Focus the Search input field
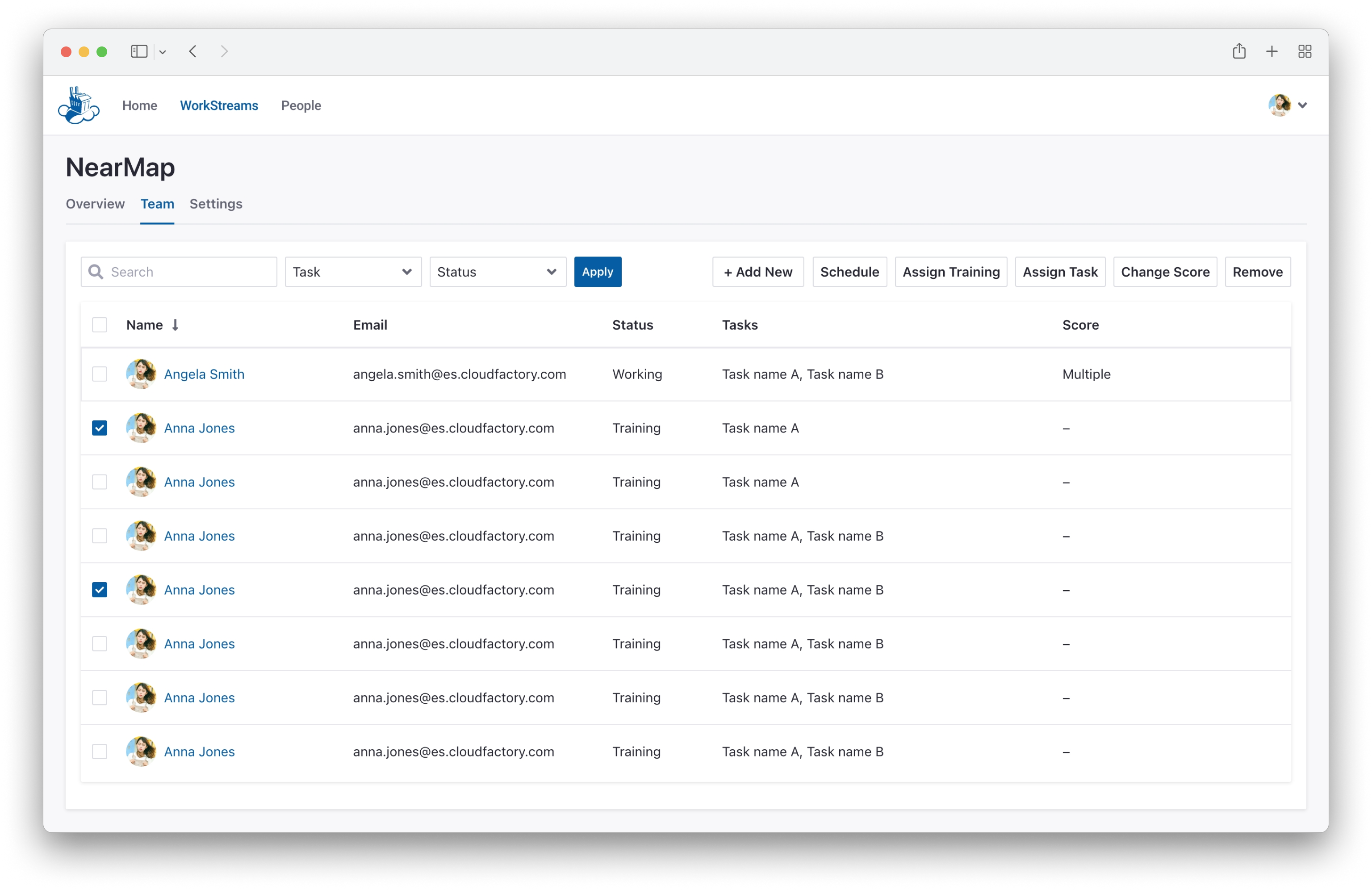The image size is (1372, 890). pyautogui.click(x=179, y=272)
